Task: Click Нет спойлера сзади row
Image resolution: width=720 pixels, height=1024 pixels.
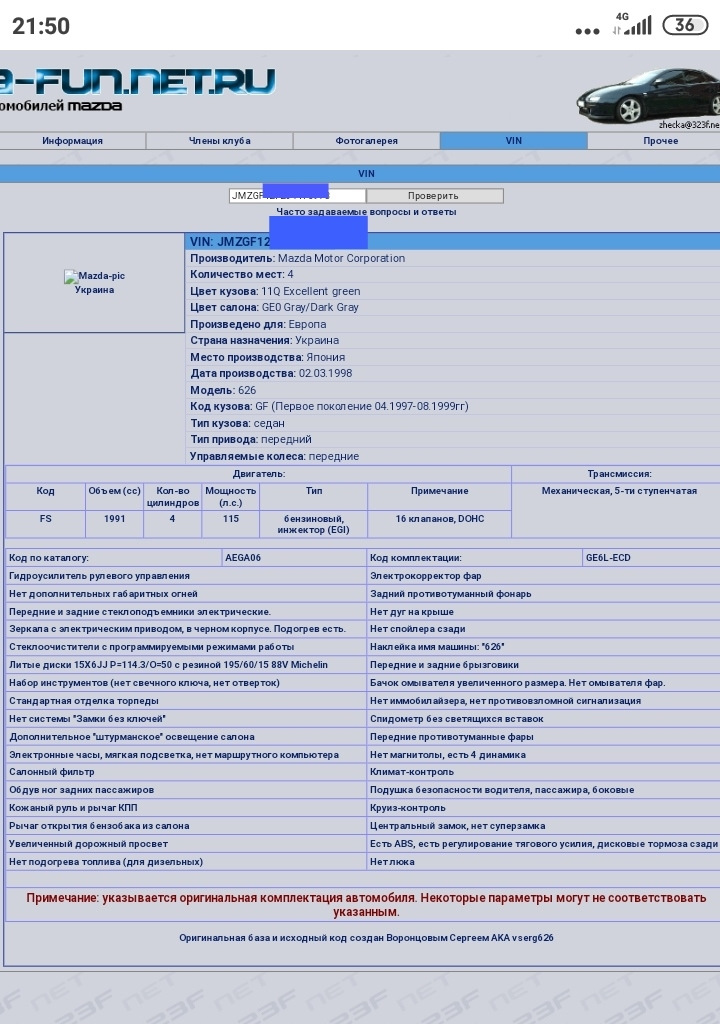Action: pos(544,629)
